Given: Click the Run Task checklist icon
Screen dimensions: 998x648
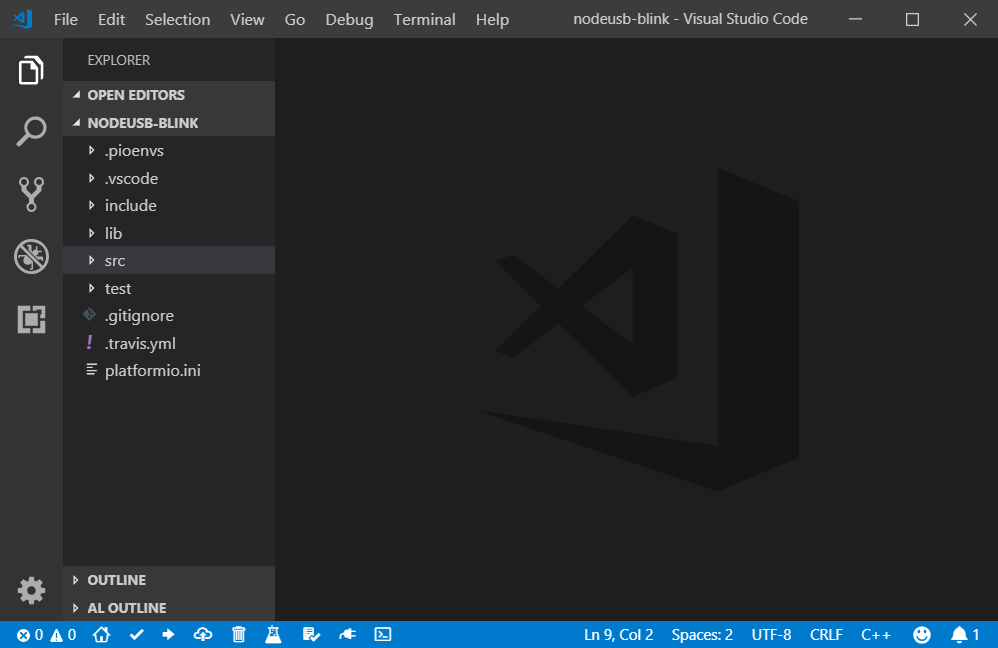Looking at the screenshot, I should click(x=311, y=635).
